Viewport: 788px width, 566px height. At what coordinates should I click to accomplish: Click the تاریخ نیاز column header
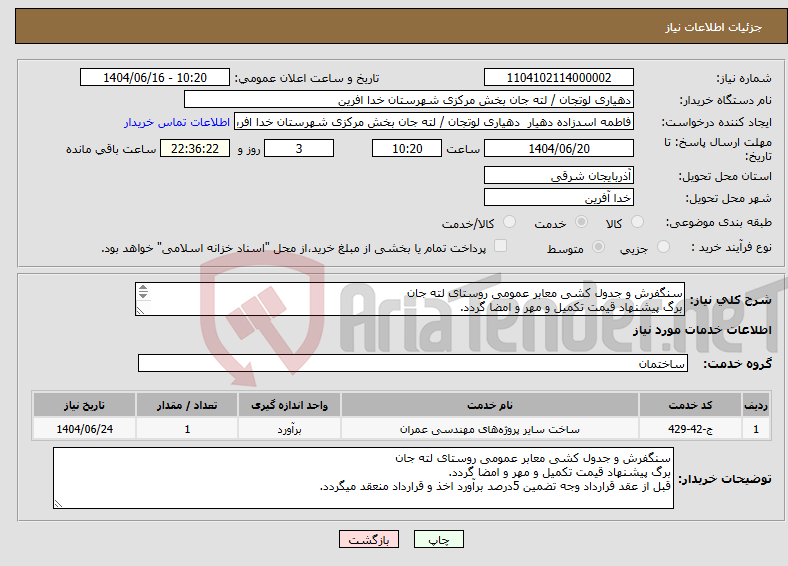click(x=84, y=405)
